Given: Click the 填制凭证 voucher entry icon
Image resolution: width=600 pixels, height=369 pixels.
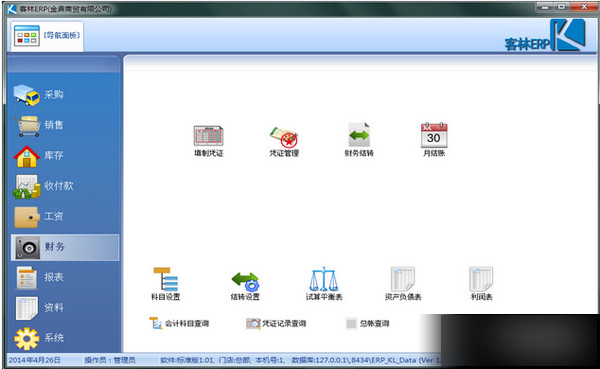Looking at the screenshot, I should [208, 140].
